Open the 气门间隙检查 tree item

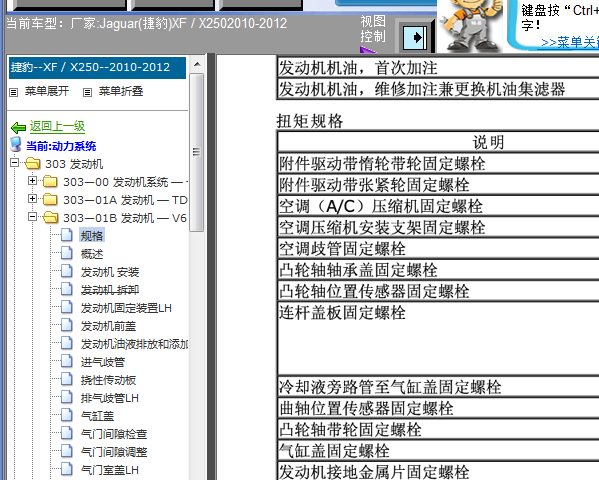[x=114, y=433]
